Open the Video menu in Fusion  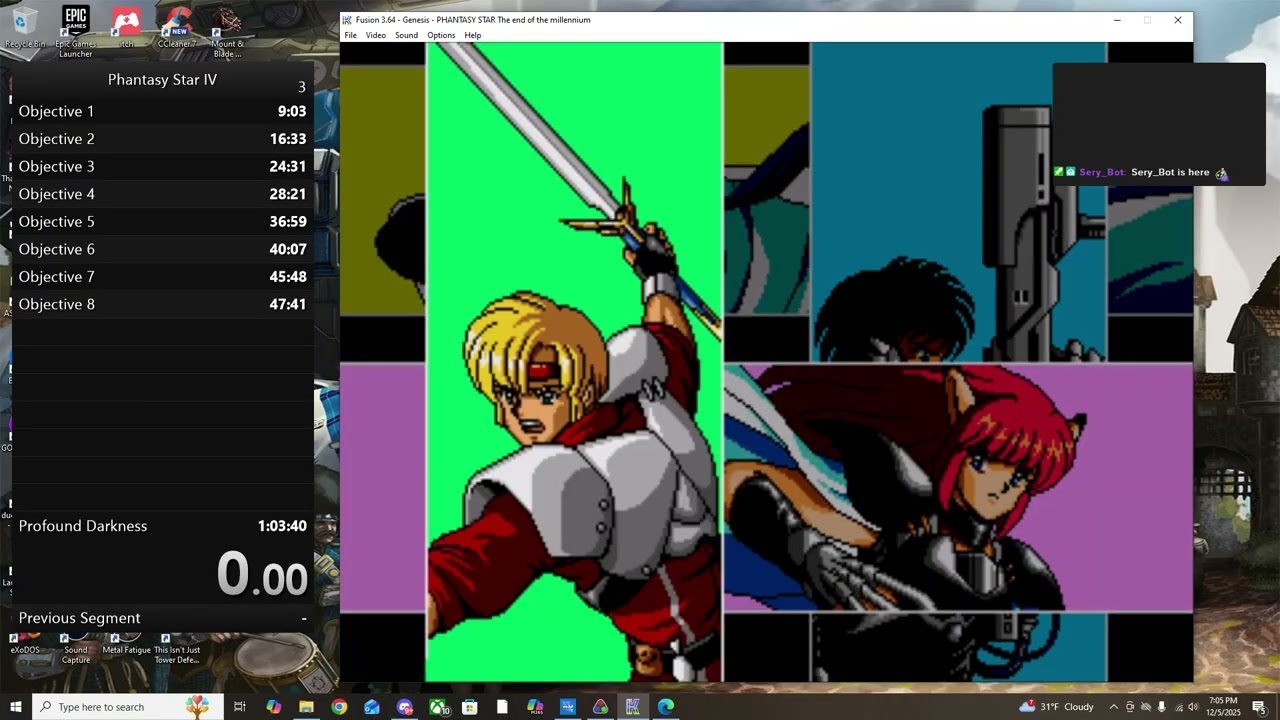coord(375,35)
